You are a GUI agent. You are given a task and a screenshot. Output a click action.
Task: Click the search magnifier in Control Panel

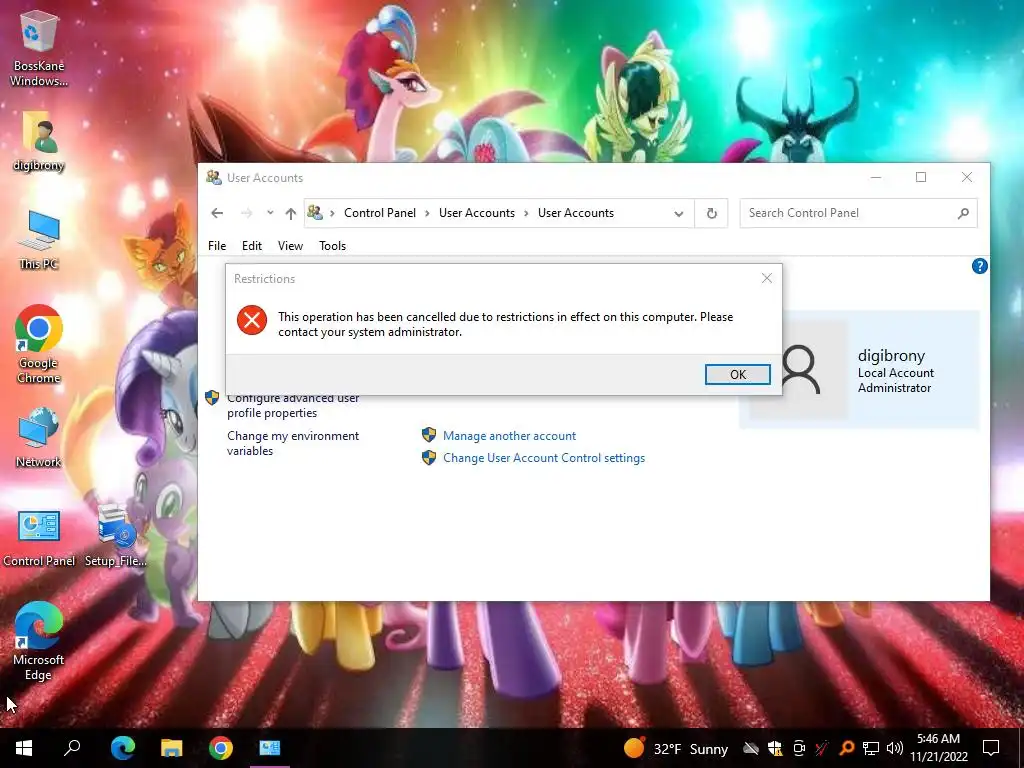[x=963, y=213]
